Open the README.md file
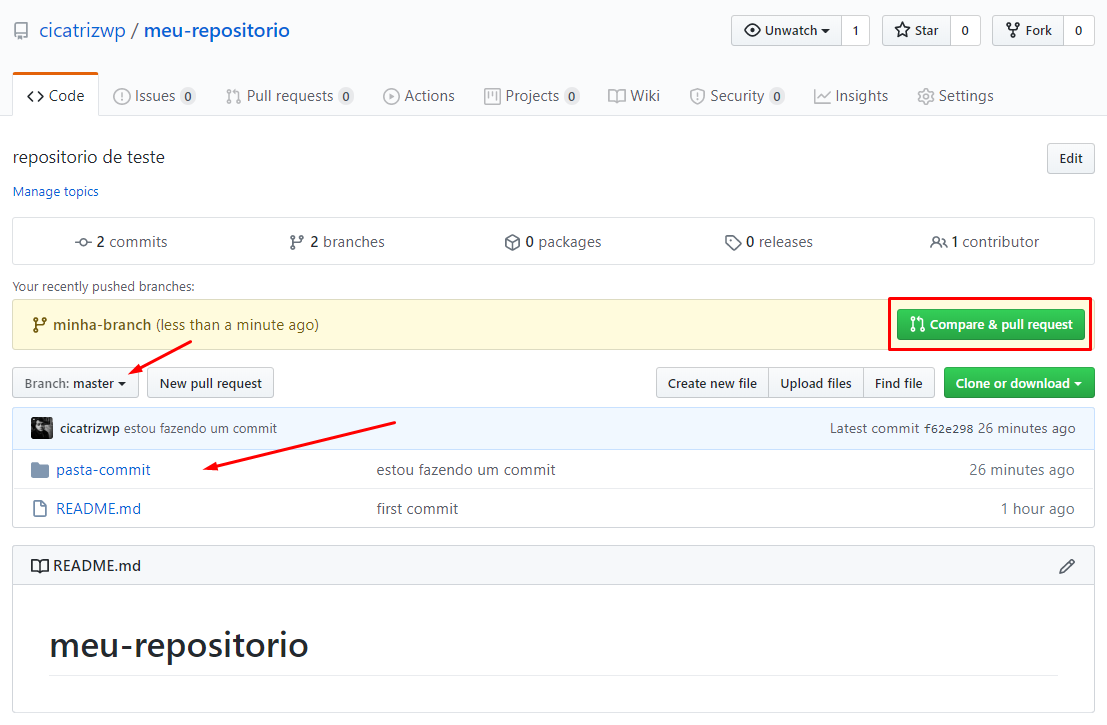Viewport: 1107px width, 725px height. (x=98, y=509)
